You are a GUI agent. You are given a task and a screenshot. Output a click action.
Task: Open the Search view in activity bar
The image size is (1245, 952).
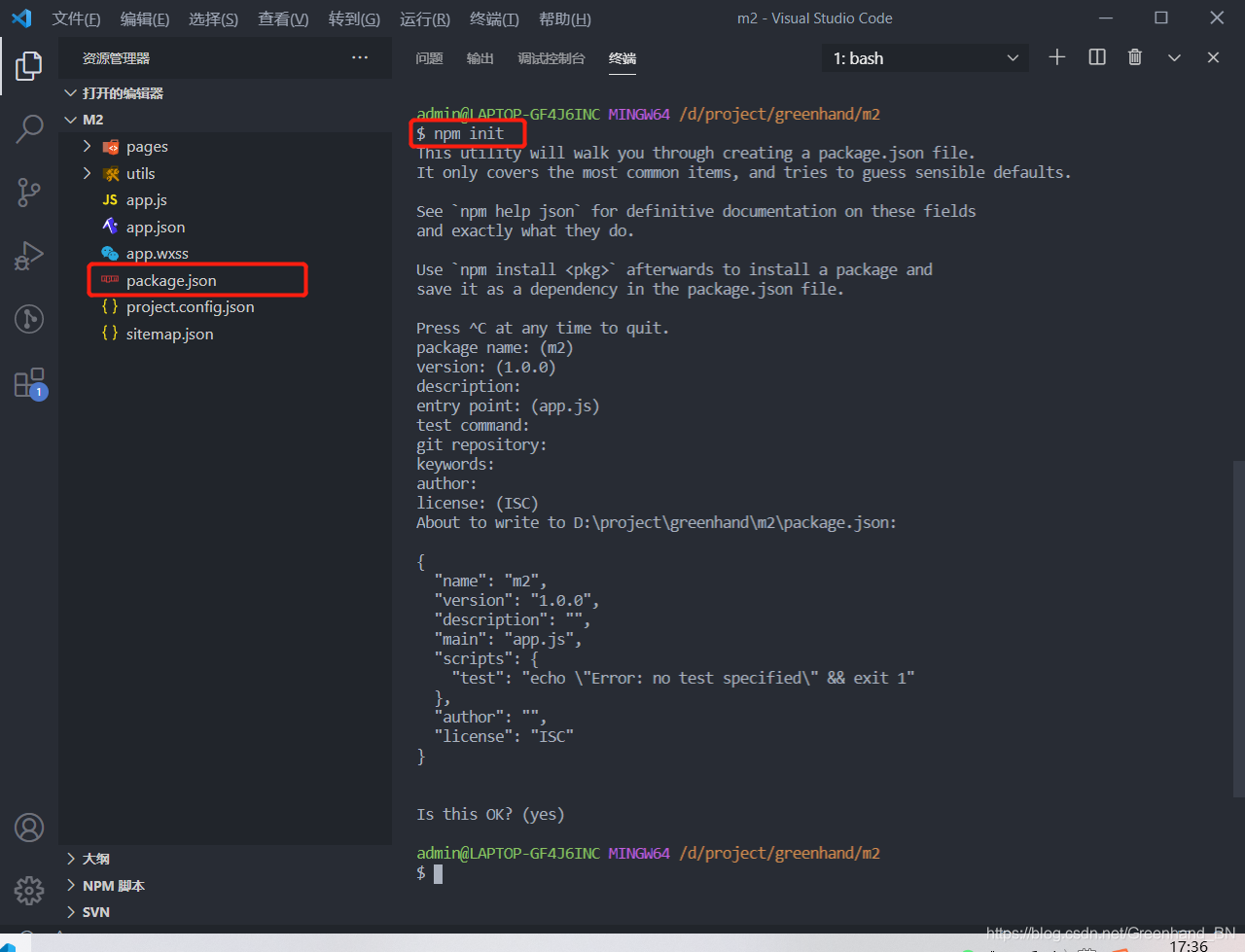click(29, 128)
